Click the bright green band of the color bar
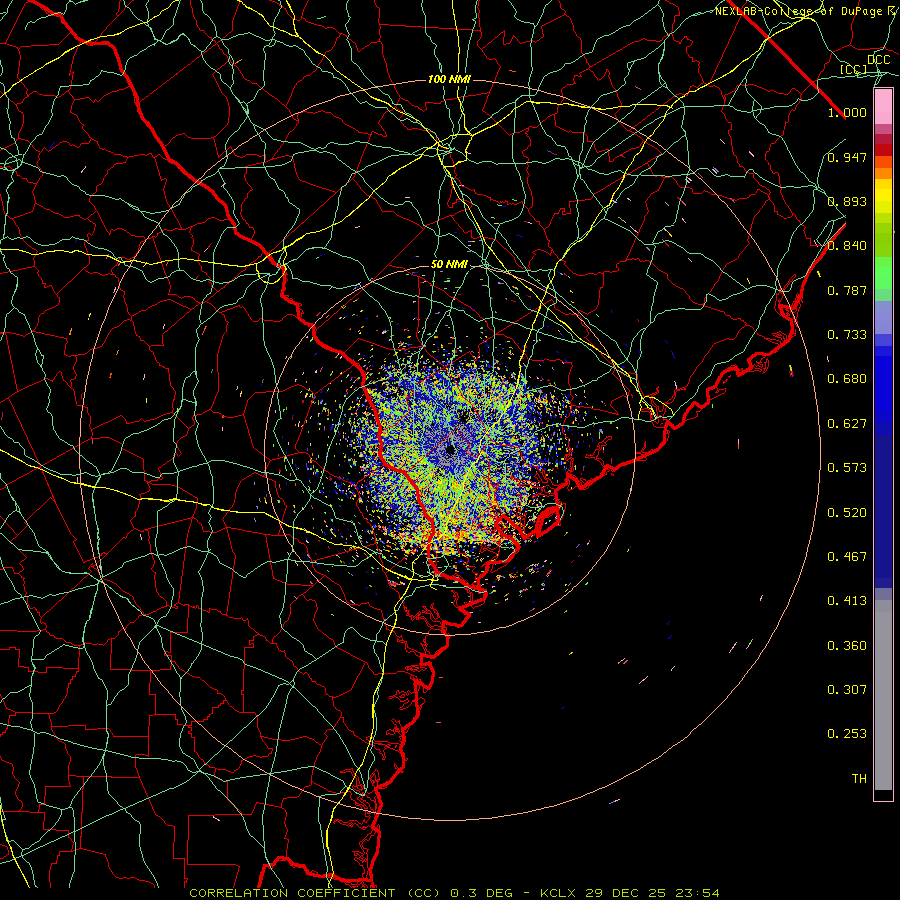The width and height of the screenshot is (900, 900). 883,273
